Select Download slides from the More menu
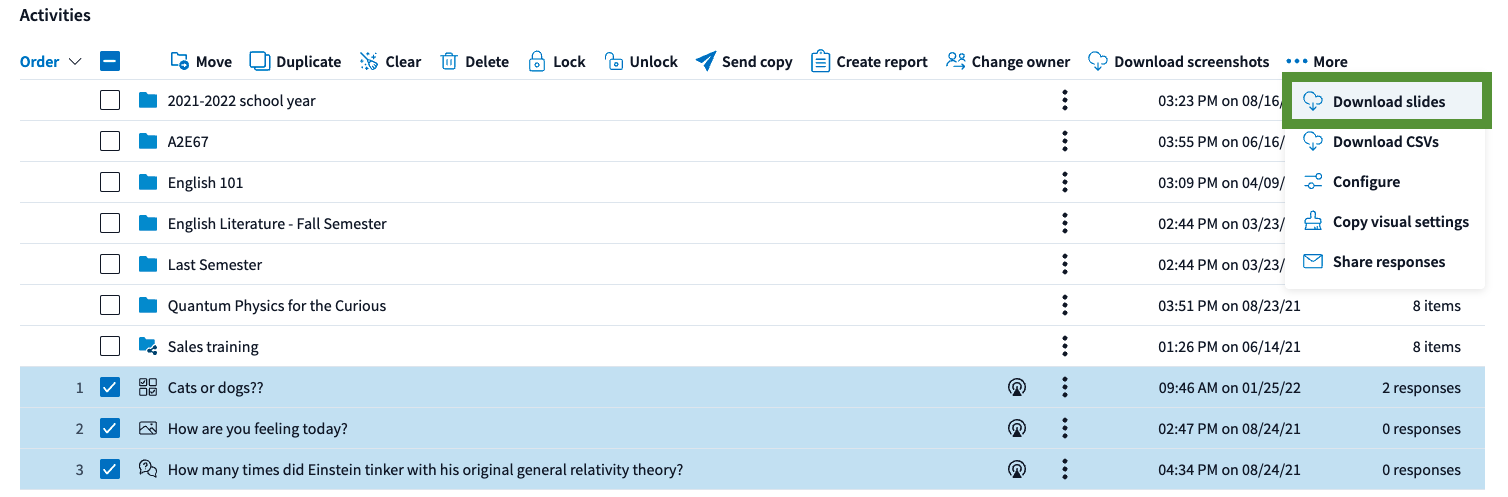 point(1387,102)
